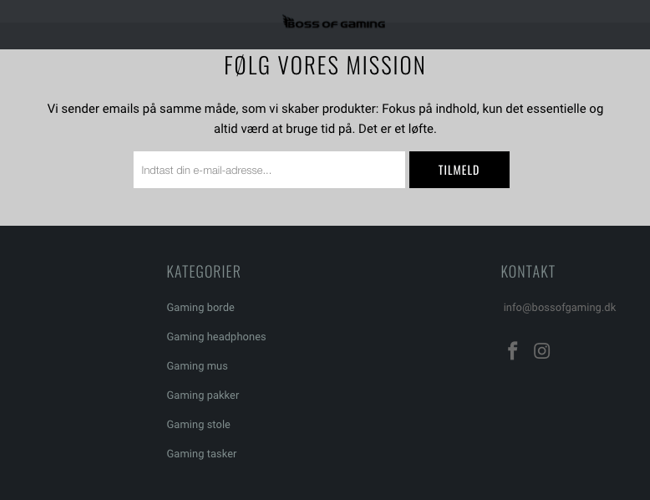The width and height of the screenshot is (650, 500).
Task: Click the newsletter description paragraph text
Action: click(x=325, y=119)
